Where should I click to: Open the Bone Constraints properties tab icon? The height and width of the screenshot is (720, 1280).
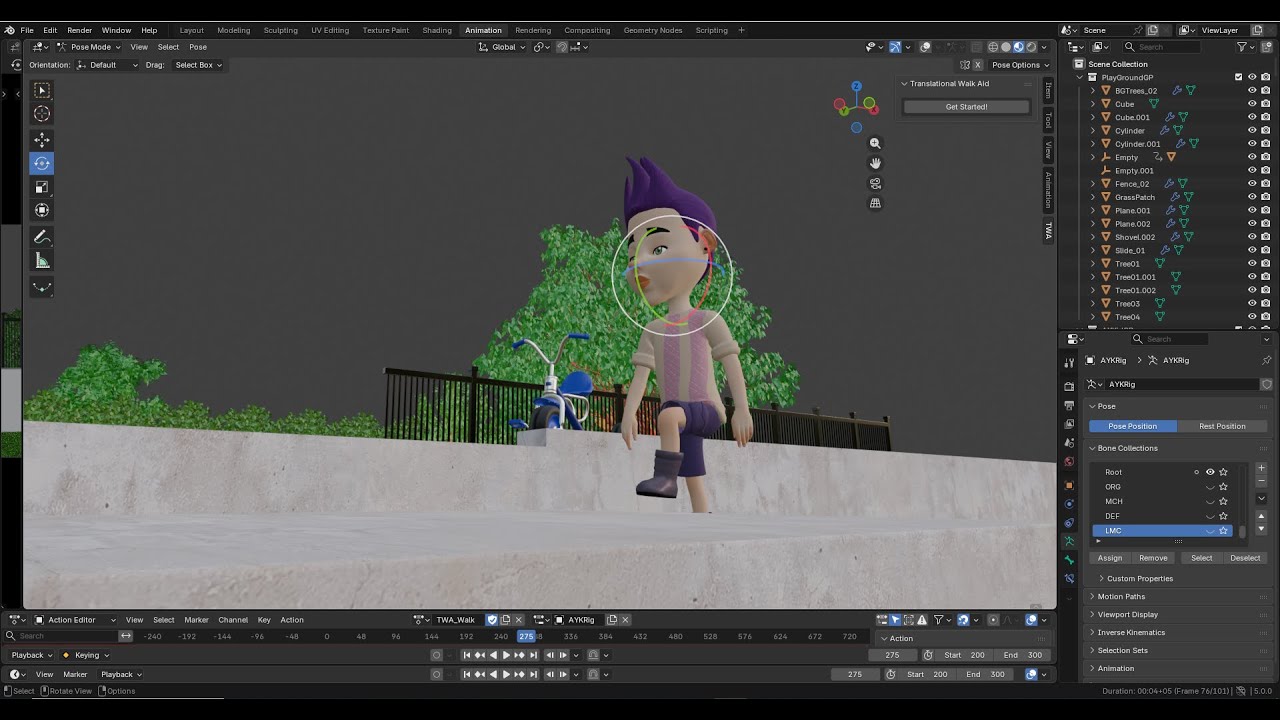click(1069, 578)
